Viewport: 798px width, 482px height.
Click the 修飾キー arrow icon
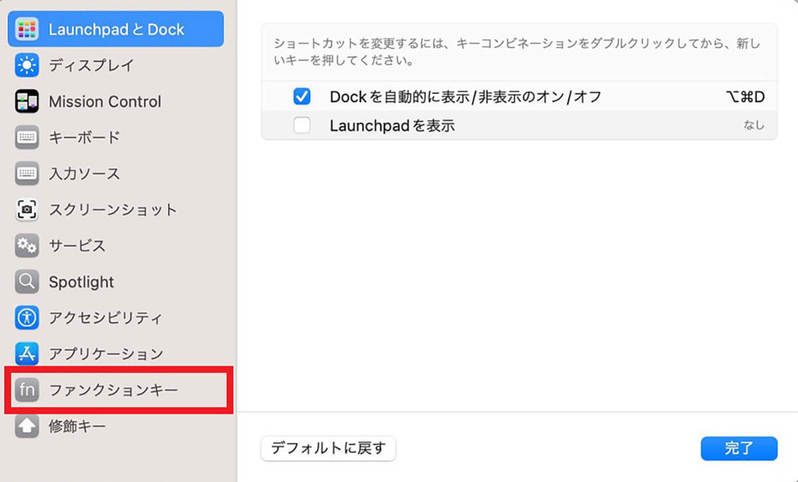[x=27, y=426]
